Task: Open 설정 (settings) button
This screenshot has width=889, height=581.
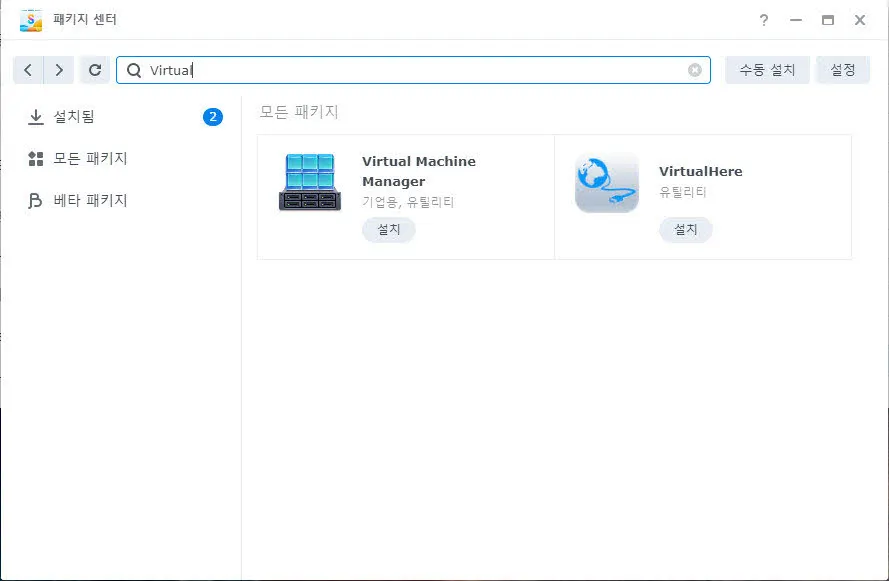Action: pos(843,70)
